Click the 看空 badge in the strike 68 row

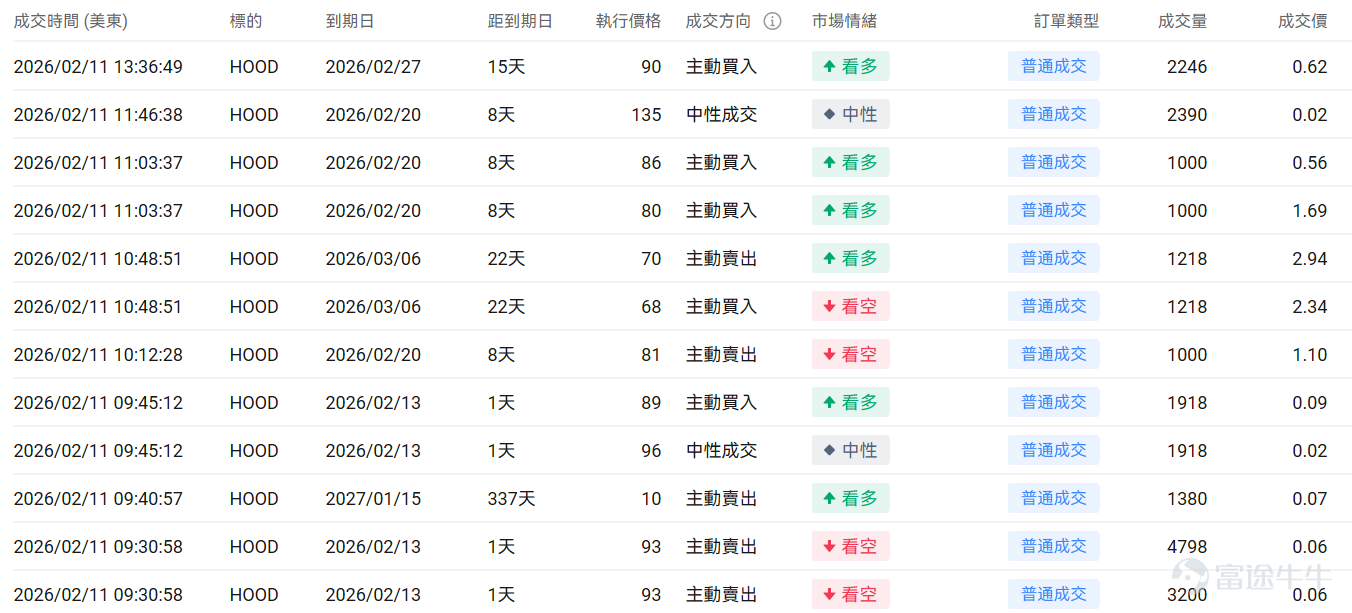tap(850, 307)
